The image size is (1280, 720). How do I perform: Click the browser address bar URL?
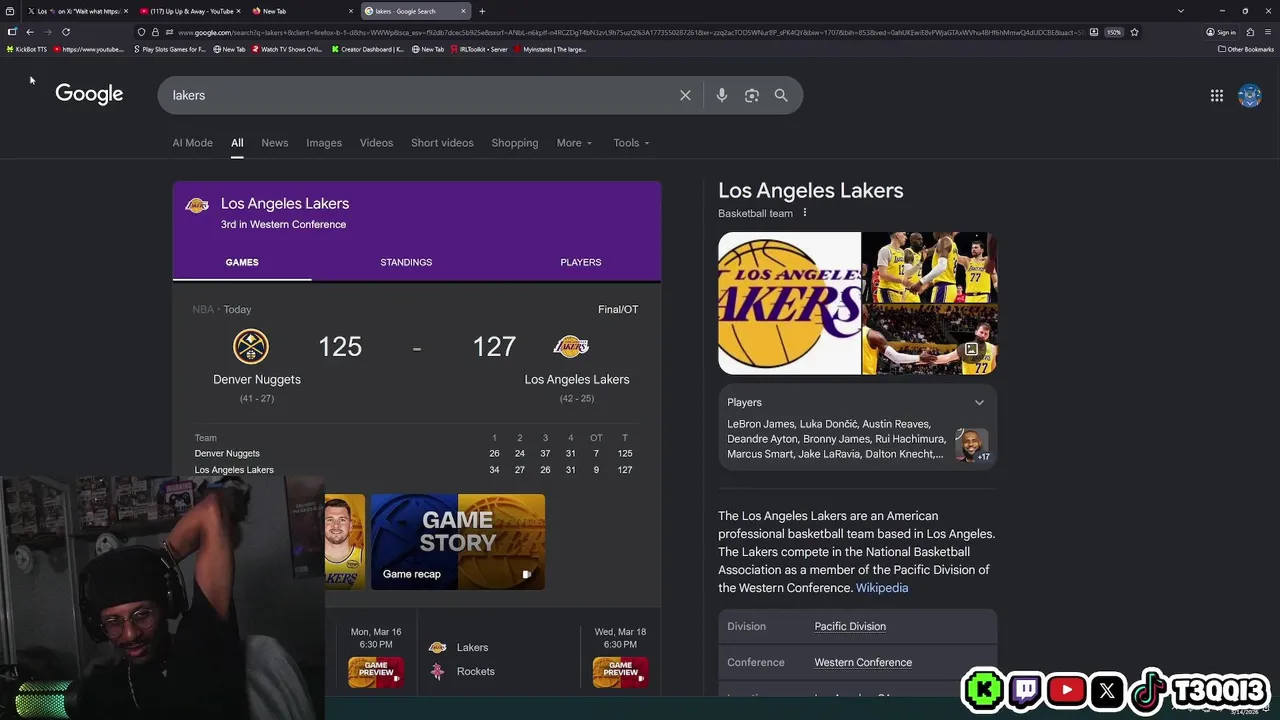(630, 32)
